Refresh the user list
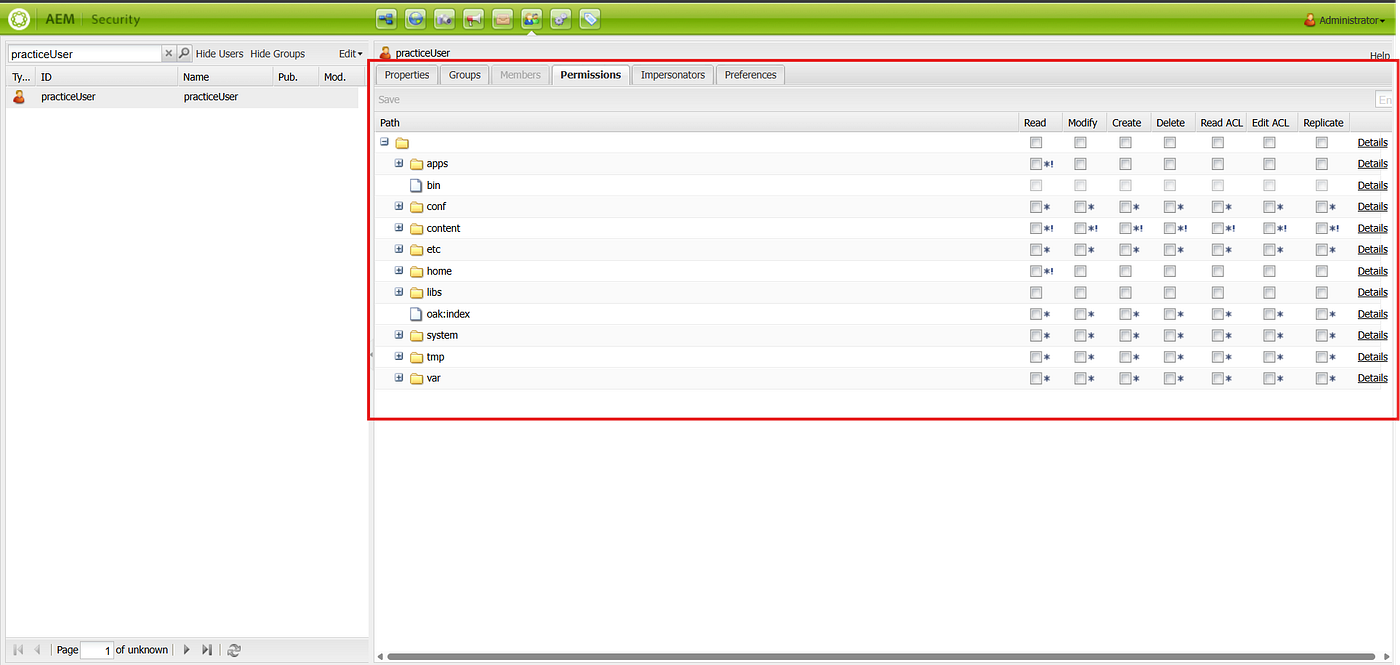 [234, 650]
